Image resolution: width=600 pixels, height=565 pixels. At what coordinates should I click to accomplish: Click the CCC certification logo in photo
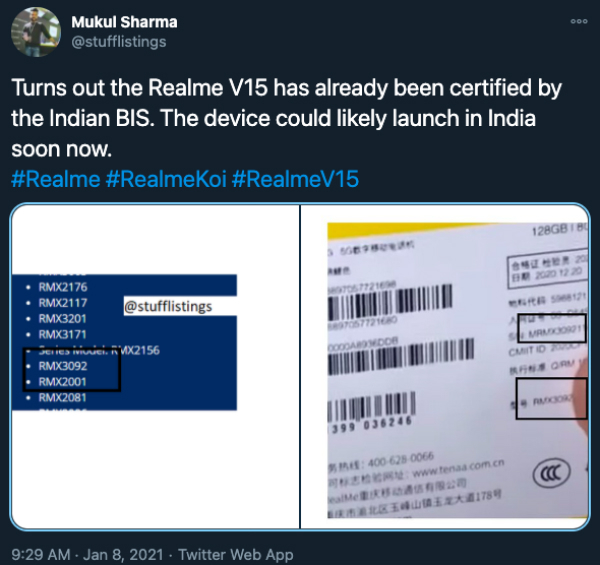(x=551, y=474)
